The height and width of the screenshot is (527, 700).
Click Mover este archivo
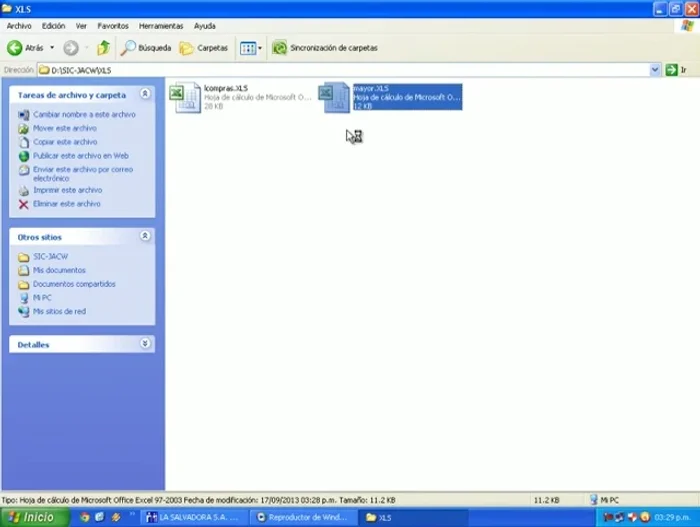coord(65,128)
